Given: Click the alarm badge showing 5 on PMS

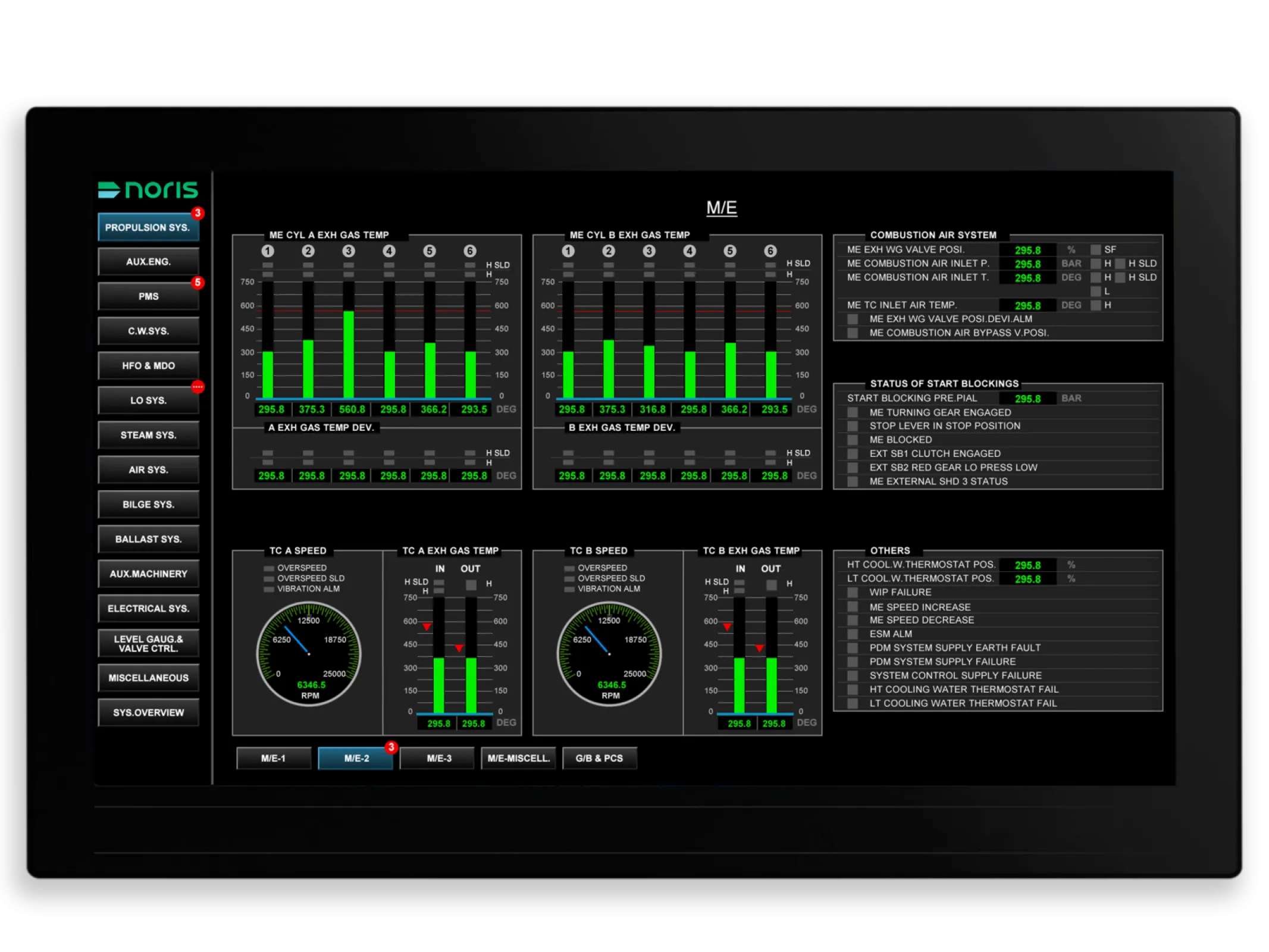Looking at the screenshot, I should point(198,283).
